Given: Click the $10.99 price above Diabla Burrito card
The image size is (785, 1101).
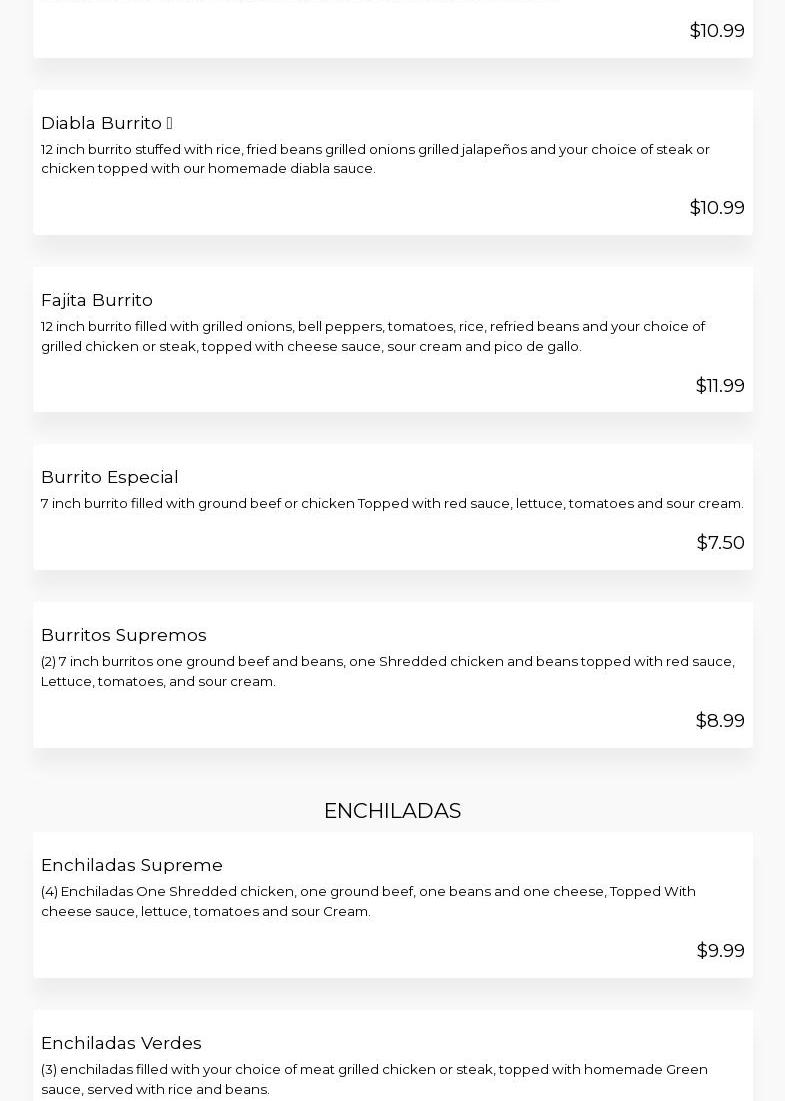Looking at the screenshot, I should 716,31.
